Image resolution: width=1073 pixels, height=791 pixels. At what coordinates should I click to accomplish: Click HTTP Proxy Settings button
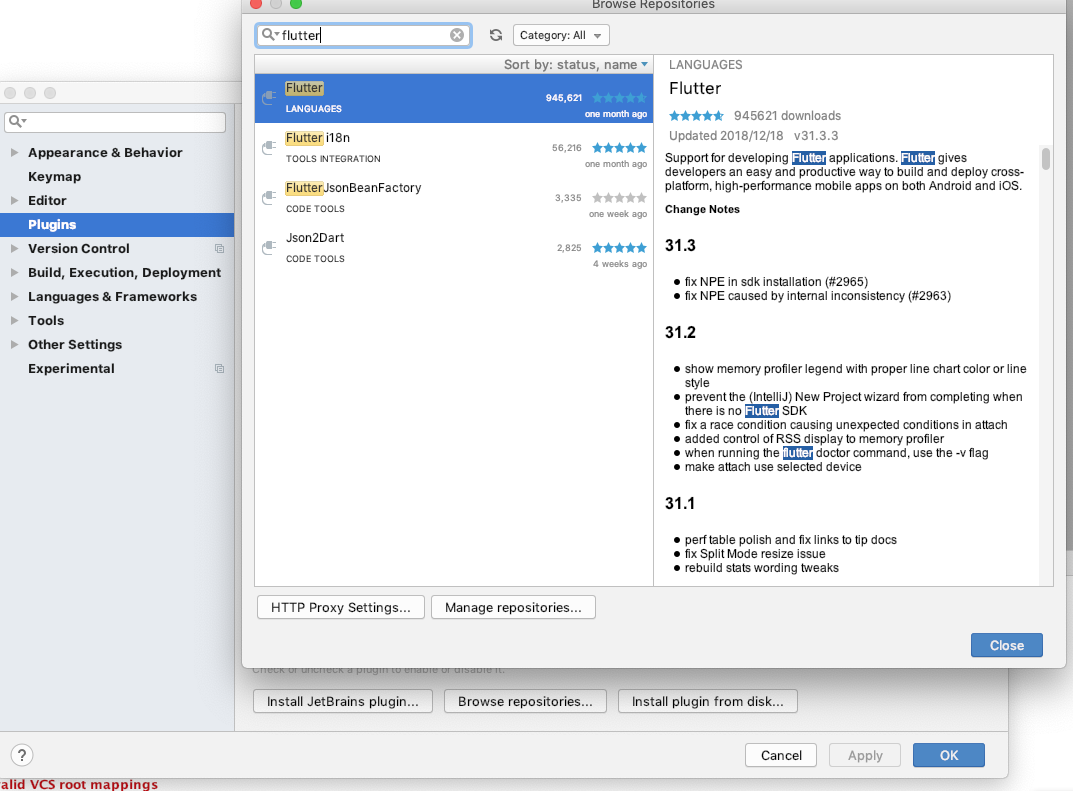pos(341,608)
